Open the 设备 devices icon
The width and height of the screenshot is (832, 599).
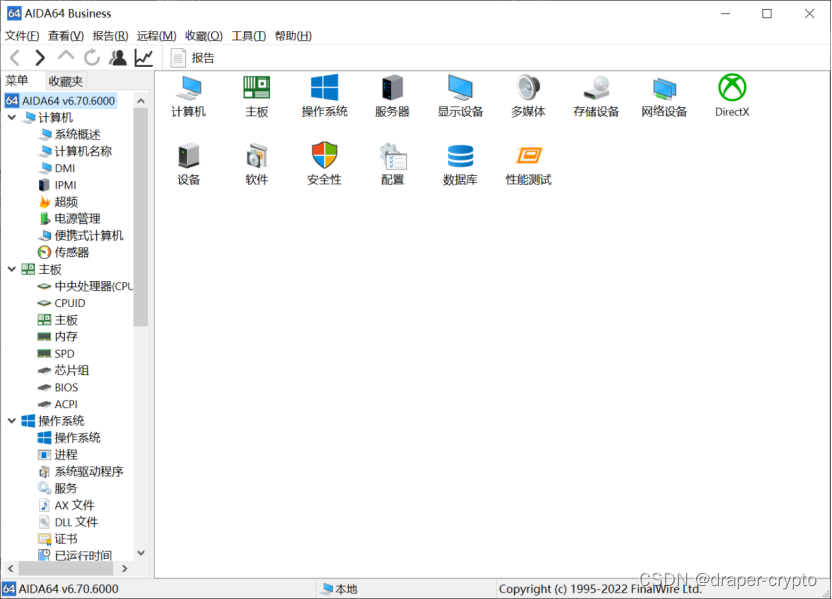188,164
